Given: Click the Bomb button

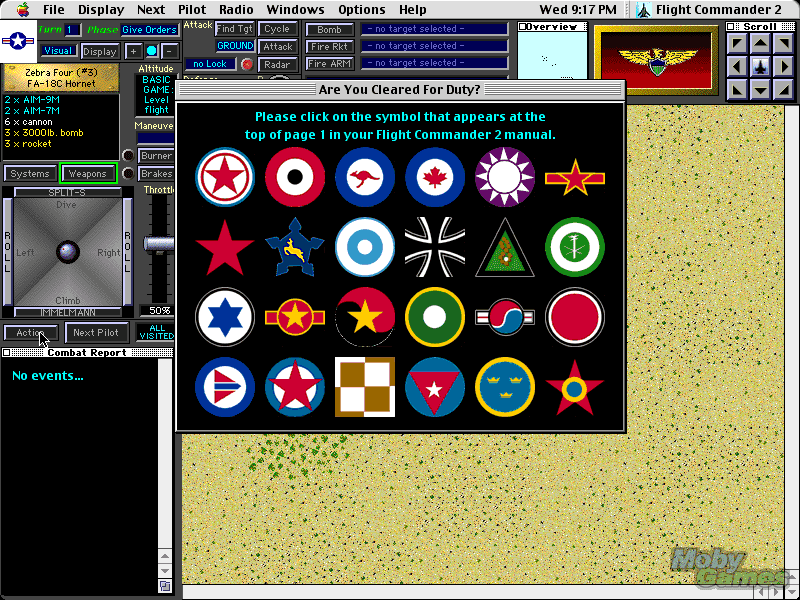Looking at the screenshot, I should point(329,30).
